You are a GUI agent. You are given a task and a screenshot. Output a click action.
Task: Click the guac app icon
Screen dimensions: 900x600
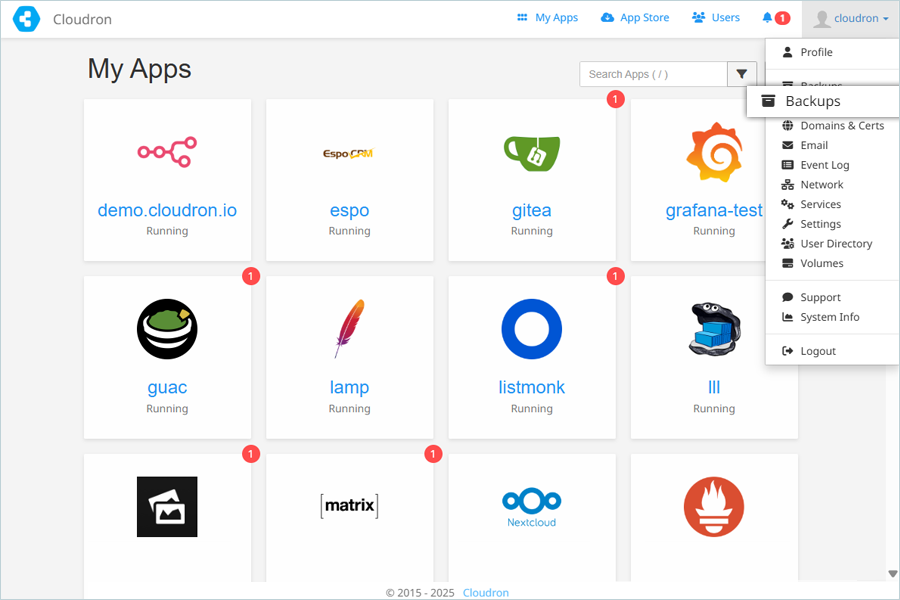167,329
